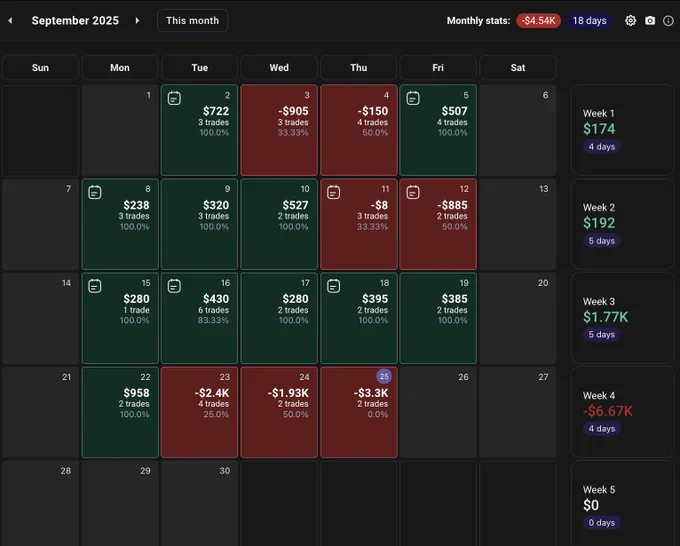Open the September 19 day showing $385
Viewport: 680px width, 546px height.
point(438,318)
